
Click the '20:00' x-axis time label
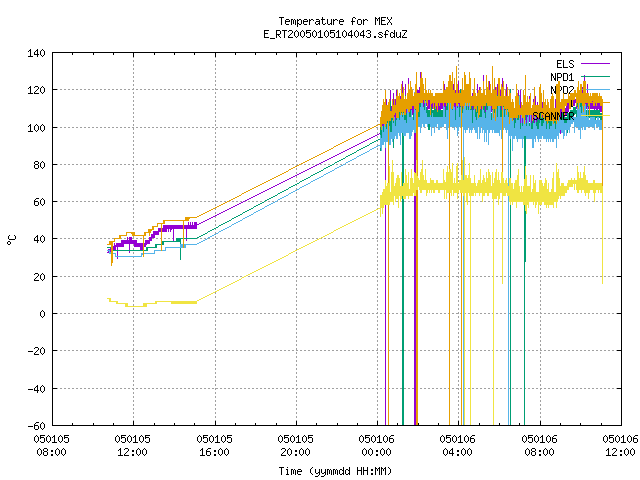point(295,452)
